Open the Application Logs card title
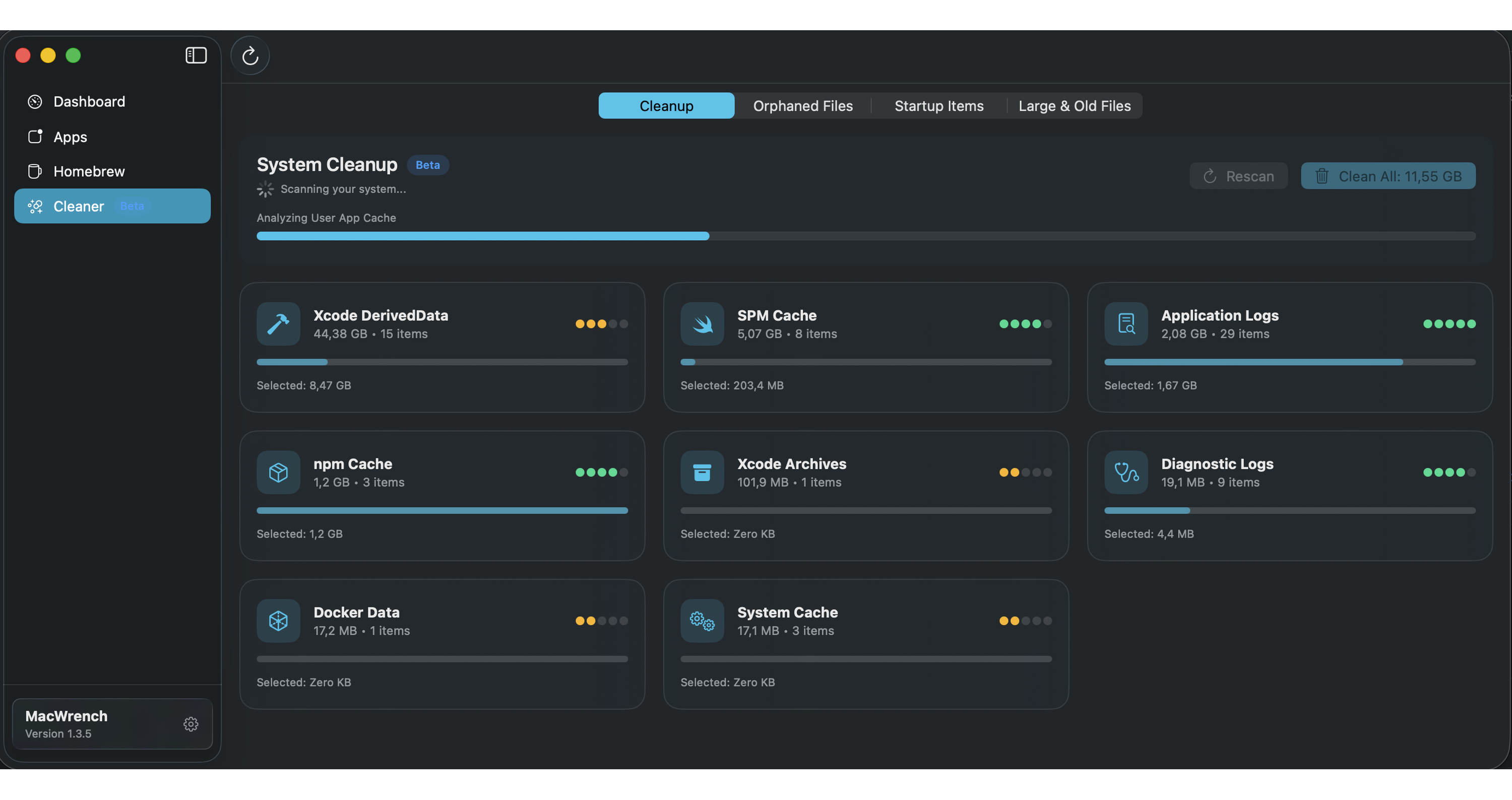Viewport: 1512px width, 800px height. click(x=1220, y=315)
